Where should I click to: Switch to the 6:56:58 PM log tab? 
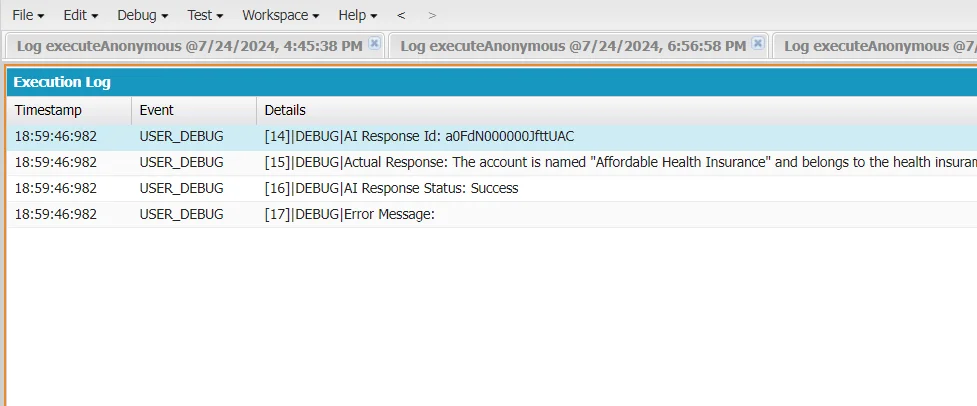[572, 46]
